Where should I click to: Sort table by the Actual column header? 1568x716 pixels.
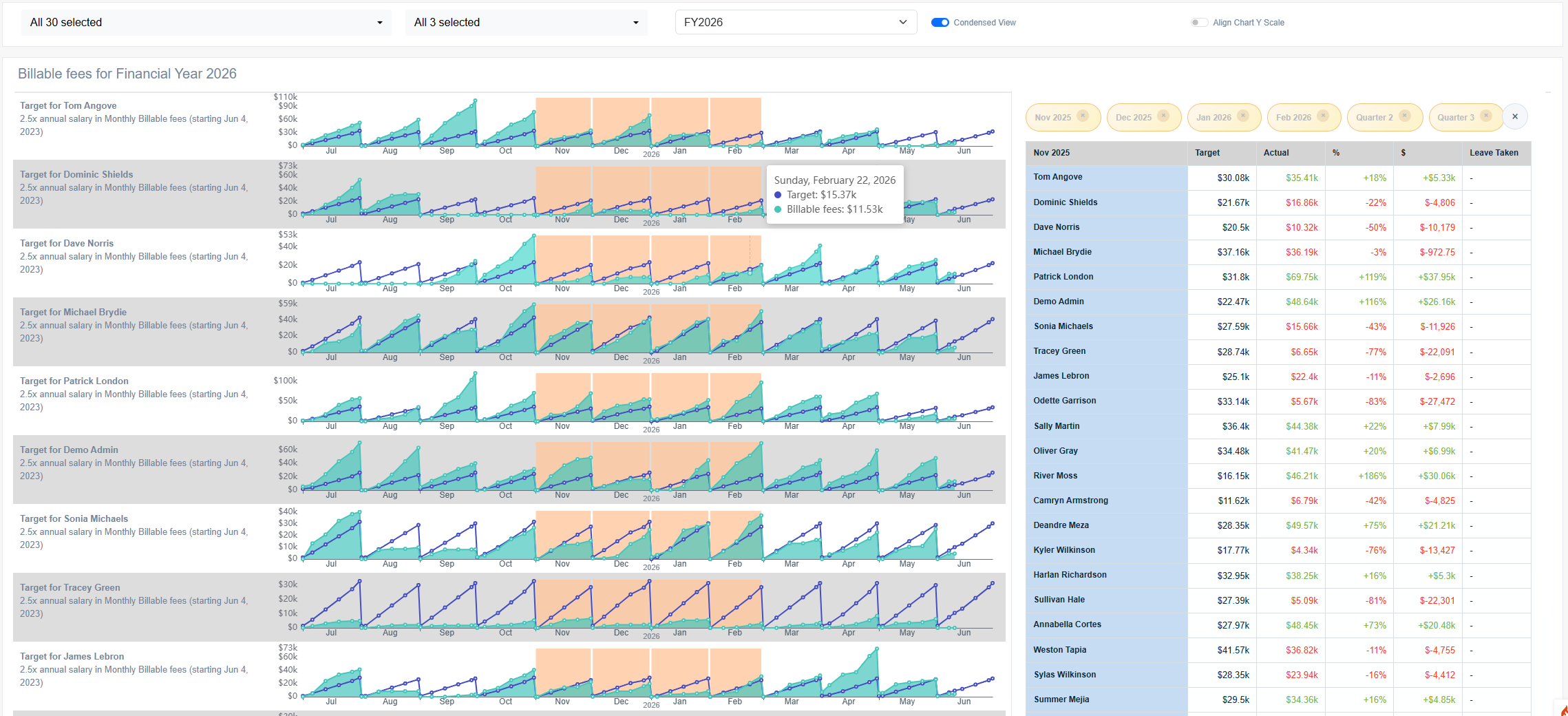click(x=1276, y=153)
